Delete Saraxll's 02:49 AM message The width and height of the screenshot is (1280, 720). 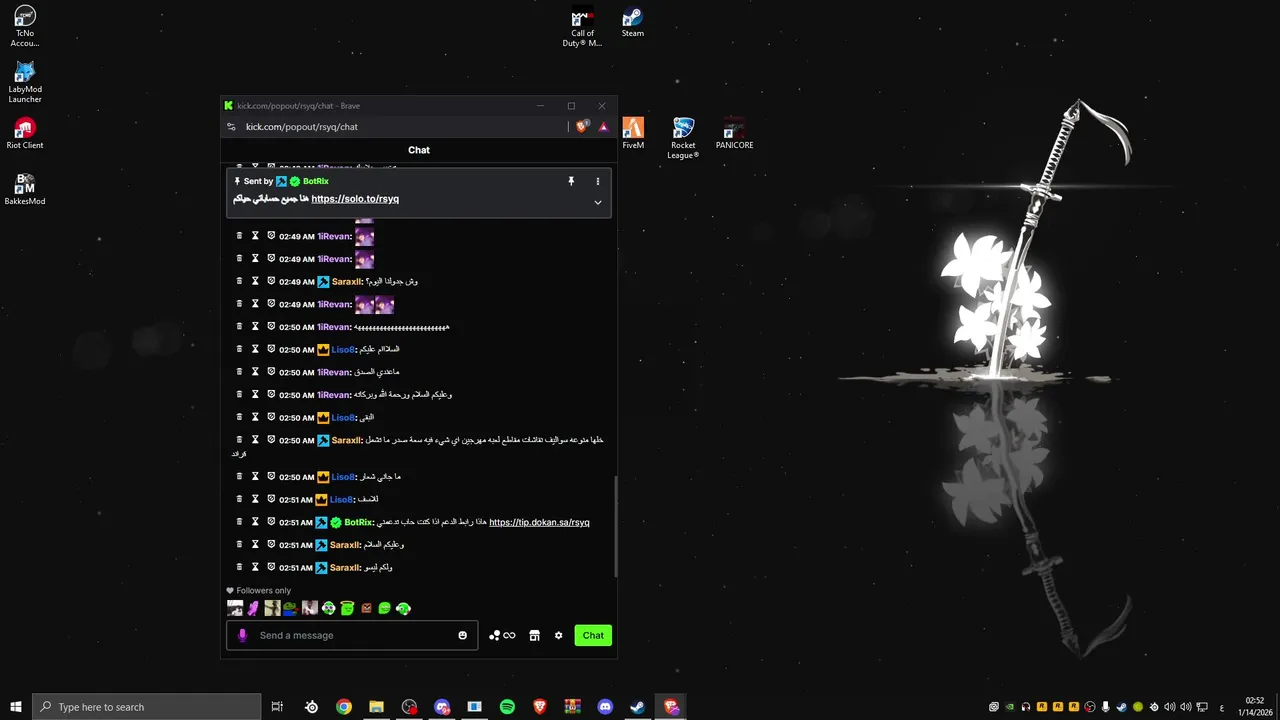pyautogui.click(x=239, y=281)
